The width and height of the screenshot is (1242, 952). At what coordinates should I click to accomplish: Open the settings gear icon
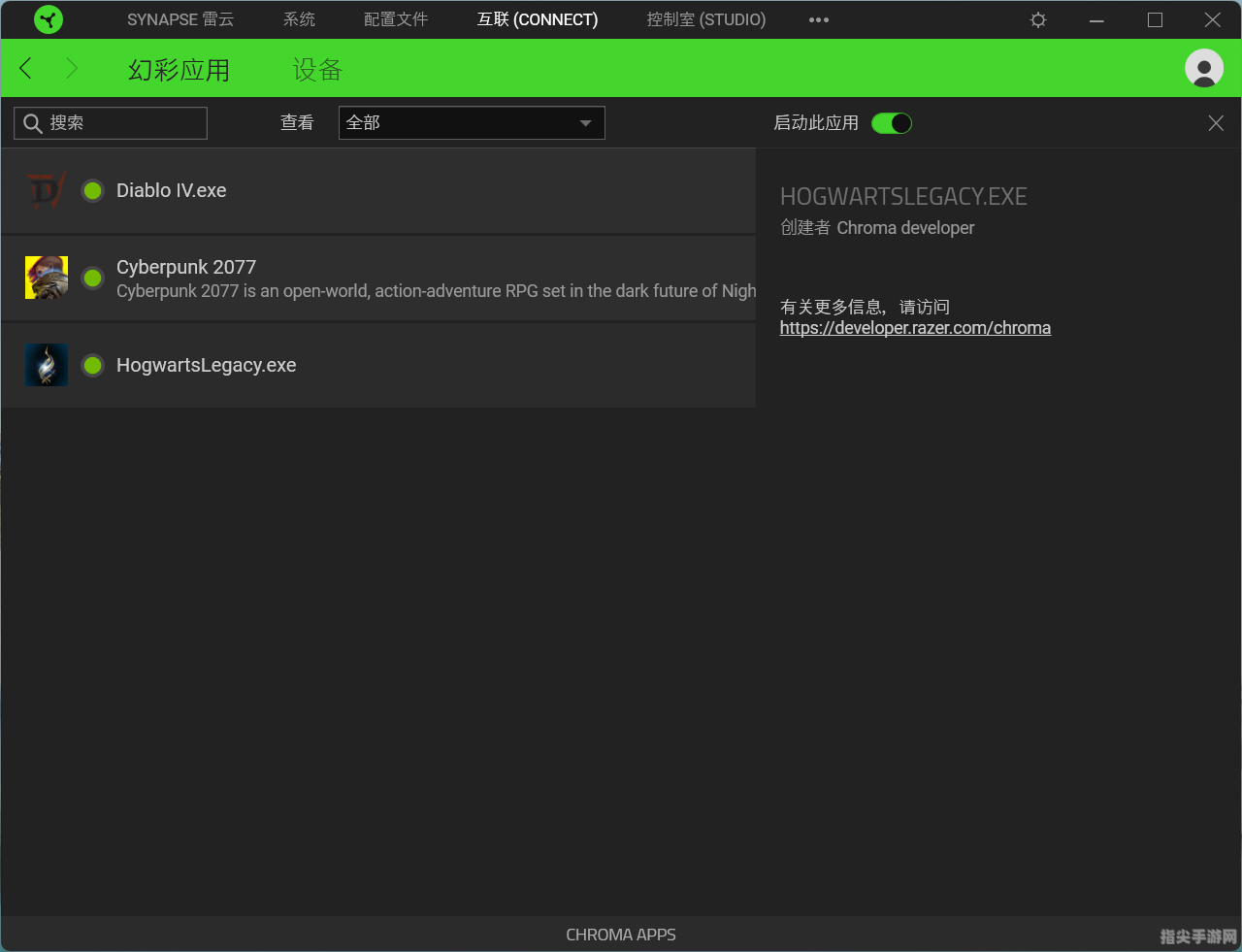[1038, 19]
